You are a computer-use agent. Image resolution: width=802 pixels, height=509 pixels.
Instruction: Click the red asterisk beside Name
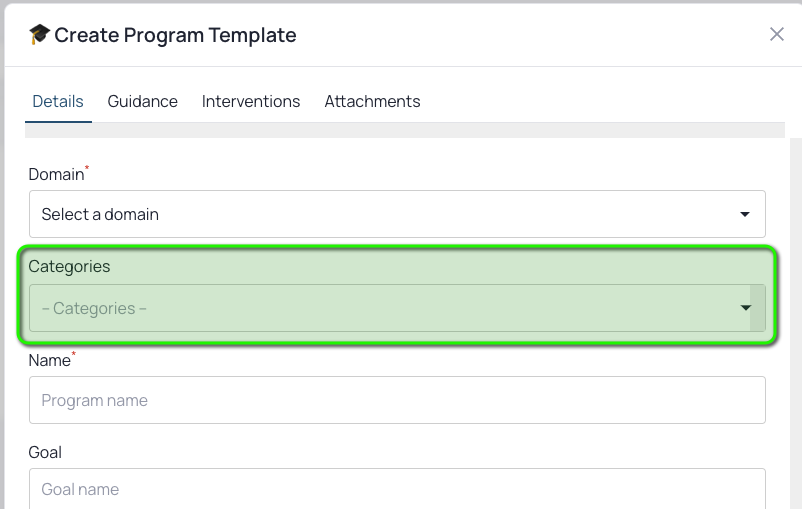coord(74,354)
